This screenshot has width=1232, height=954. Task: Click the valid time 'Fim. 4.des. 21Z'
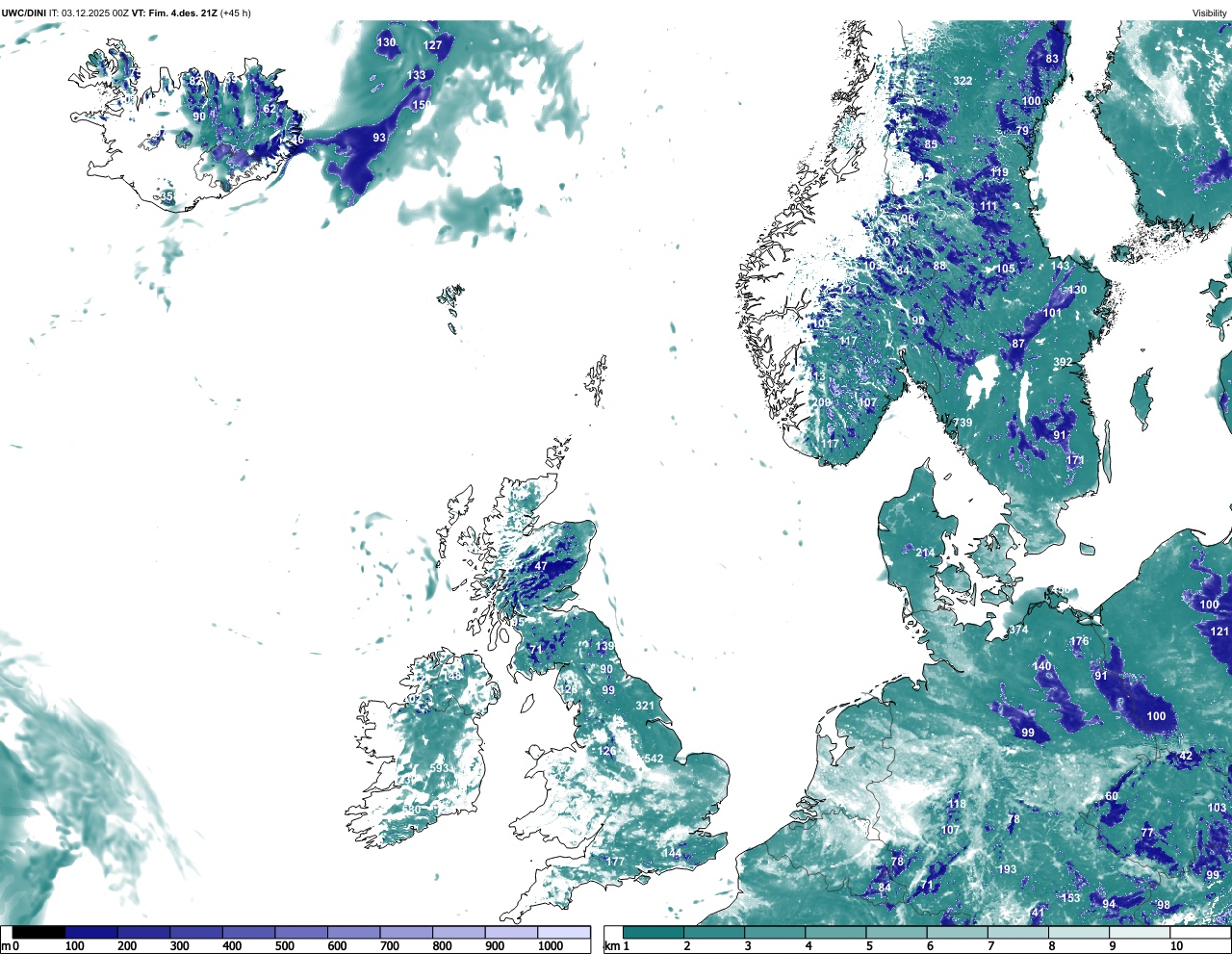pyautogui.click(x=183, y=13)
